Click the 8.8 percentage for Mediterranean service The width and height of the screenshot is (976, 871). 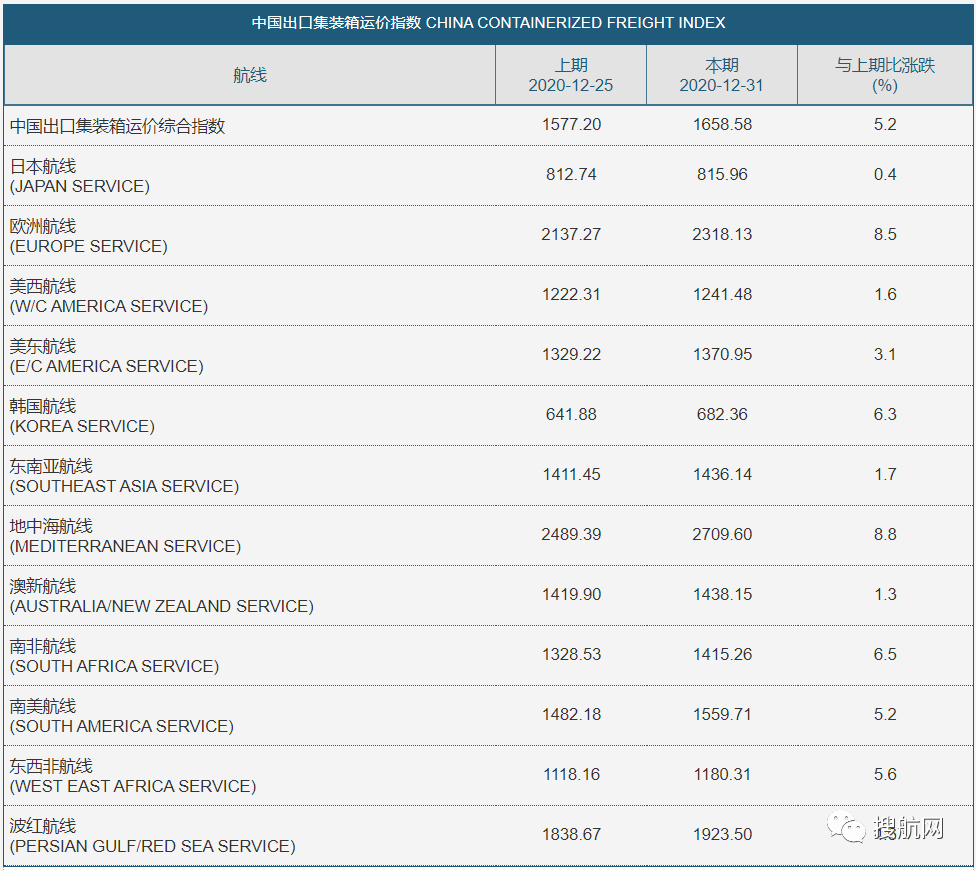884,534
